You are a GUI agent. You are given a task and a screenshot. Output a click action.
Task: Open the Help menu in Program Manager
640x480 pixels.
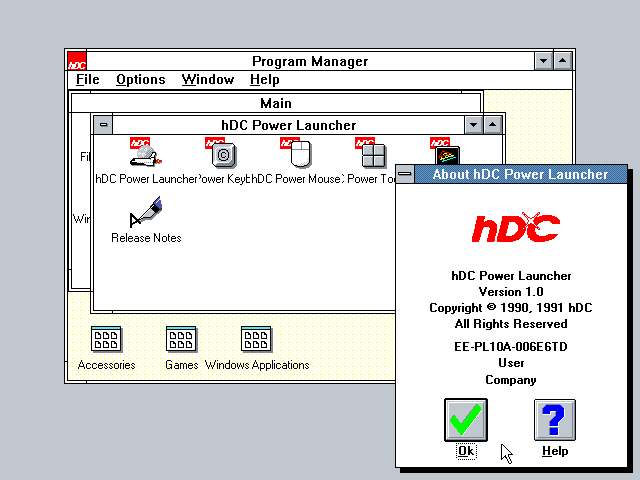tap(264, 80)
